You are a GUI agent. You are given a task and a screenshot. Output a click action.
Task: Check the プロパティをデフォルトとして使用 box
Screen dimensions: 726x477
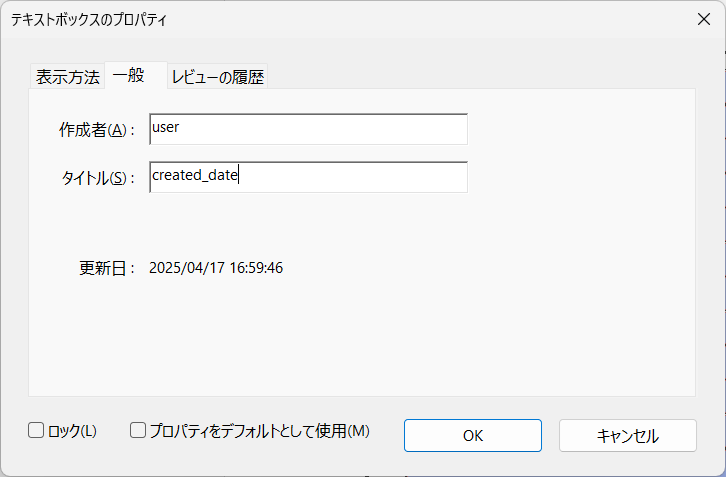139,431
